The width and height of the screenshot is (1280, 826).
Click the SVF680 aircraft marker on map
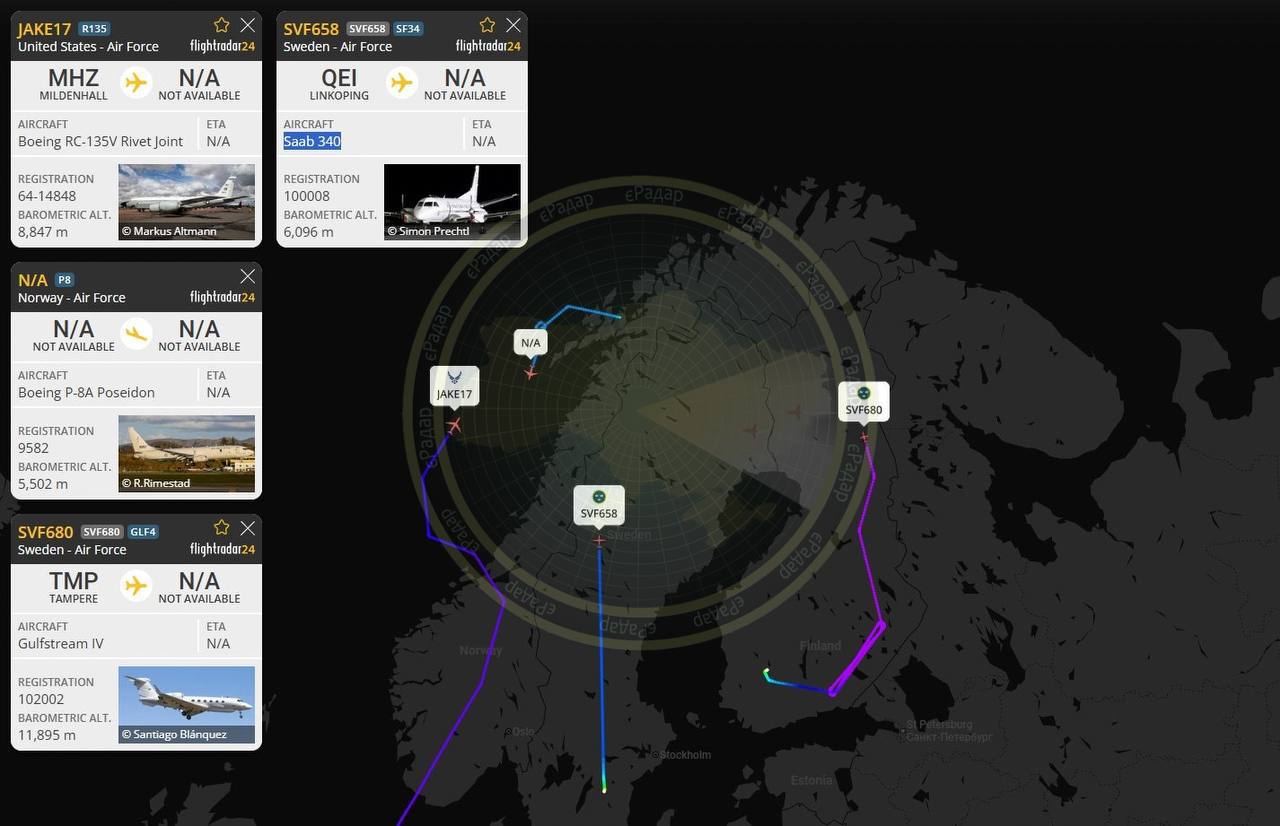(864, 436)
